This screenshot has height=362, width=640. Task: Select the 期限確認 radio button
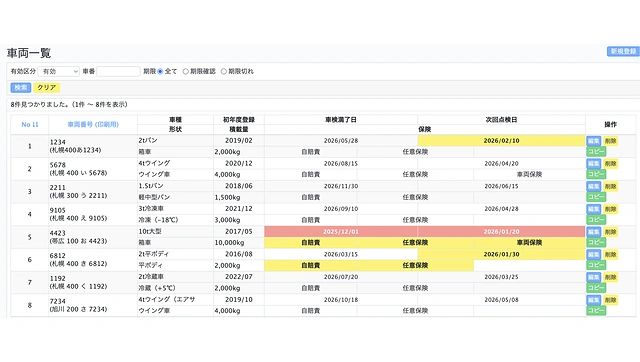[x=185, y=71]
